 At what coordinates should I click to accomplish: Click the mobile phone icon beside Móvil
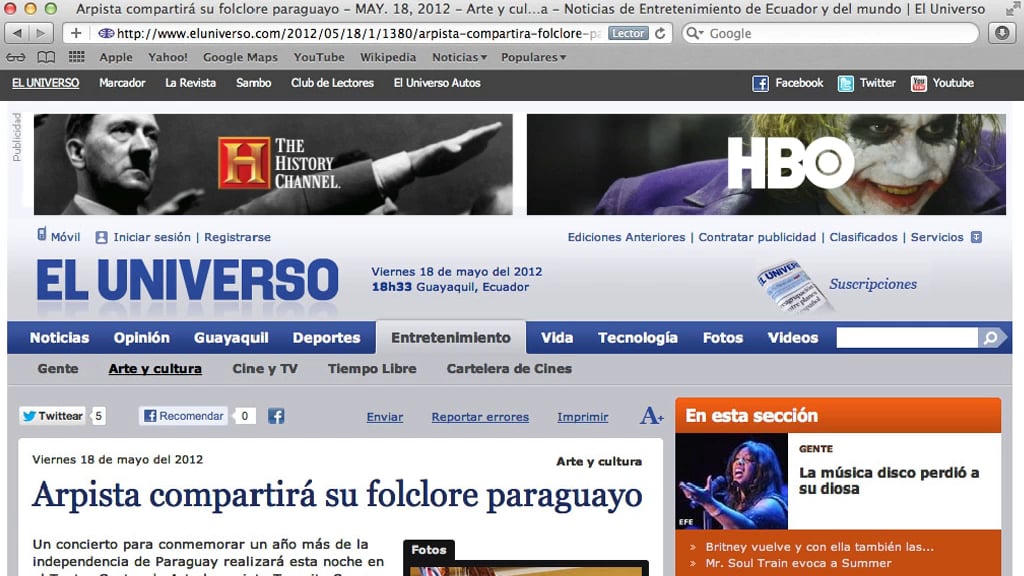pos(42,234)
